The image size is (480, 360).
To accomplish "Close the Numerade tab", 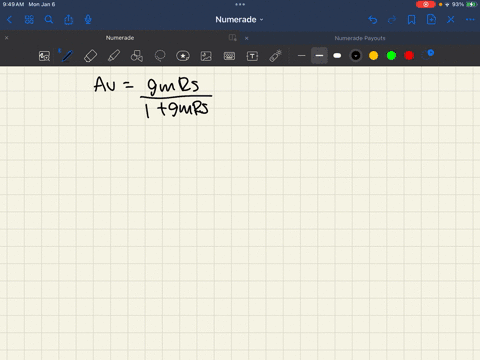I will (x=7, y=38).
